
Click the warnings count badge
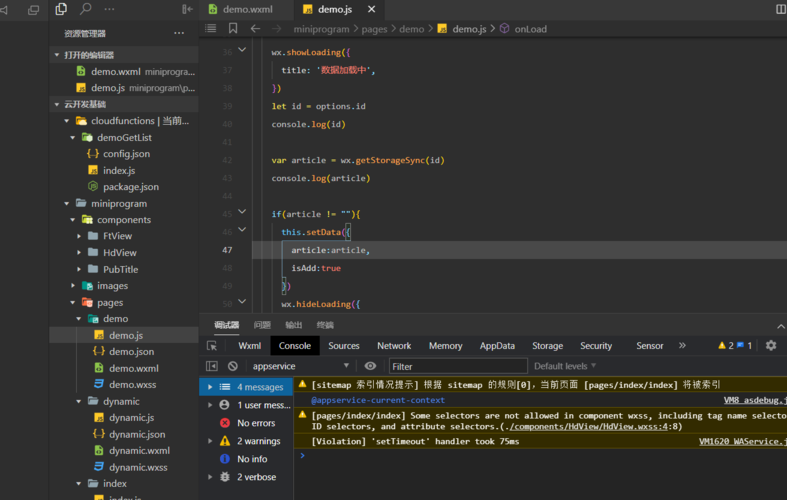pos(726,345)
